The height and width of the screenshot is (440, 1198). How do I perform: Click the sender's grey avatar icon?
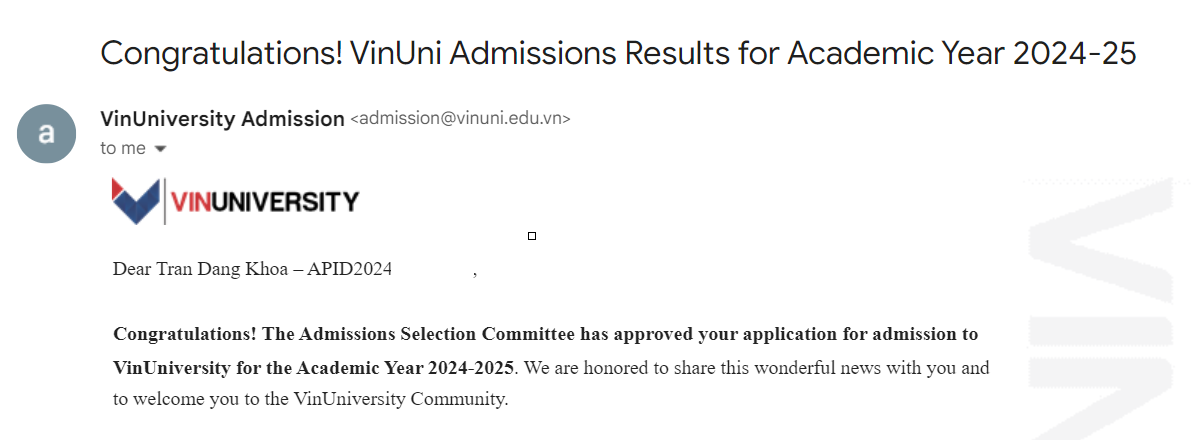tap(46, 135)
